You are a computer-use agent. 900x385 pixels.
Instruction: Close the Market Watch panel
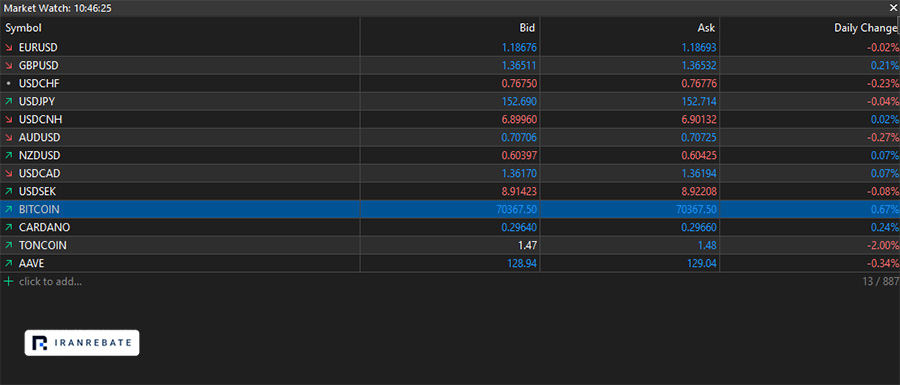(893, 8)
